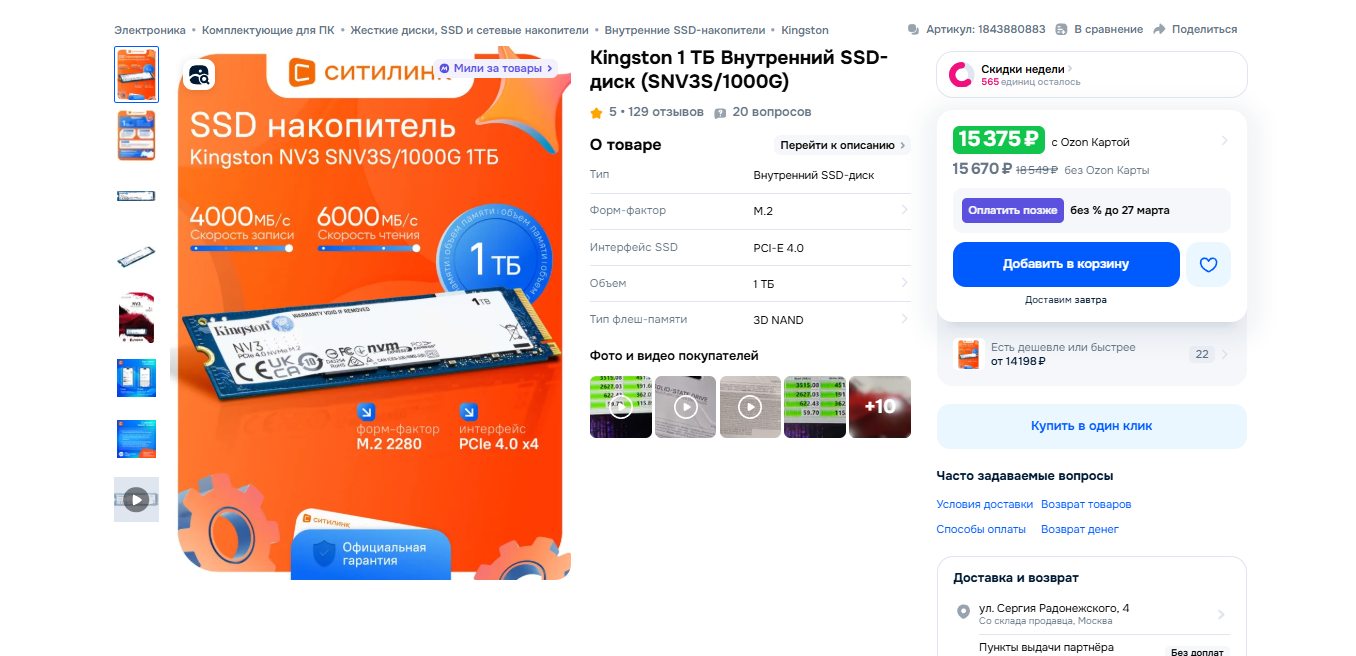Click the compare icon beside В сравнение
The height and width of the screenshot is (656, 1356).
click(x=1062, y=30)
